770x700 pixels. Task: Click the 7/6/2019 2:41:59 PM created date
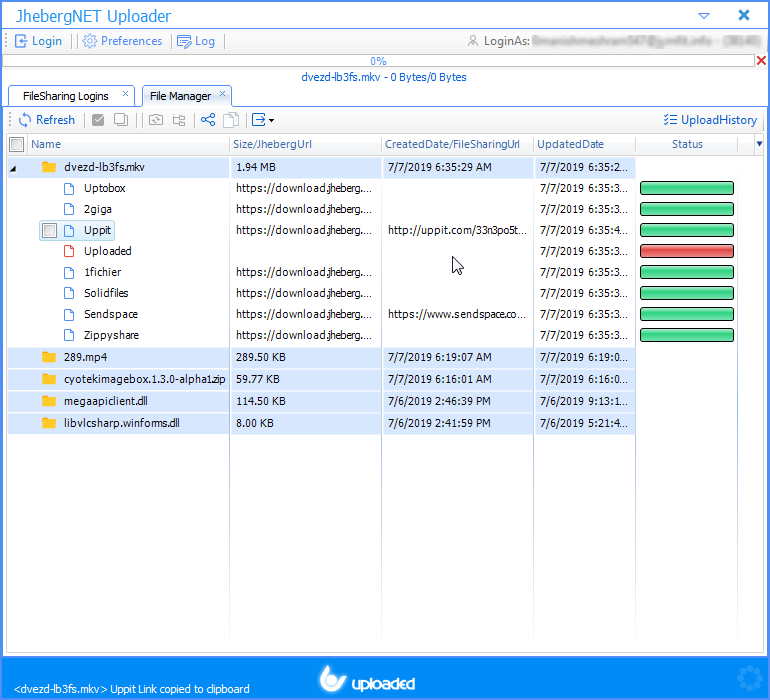[x=439, y=423]
